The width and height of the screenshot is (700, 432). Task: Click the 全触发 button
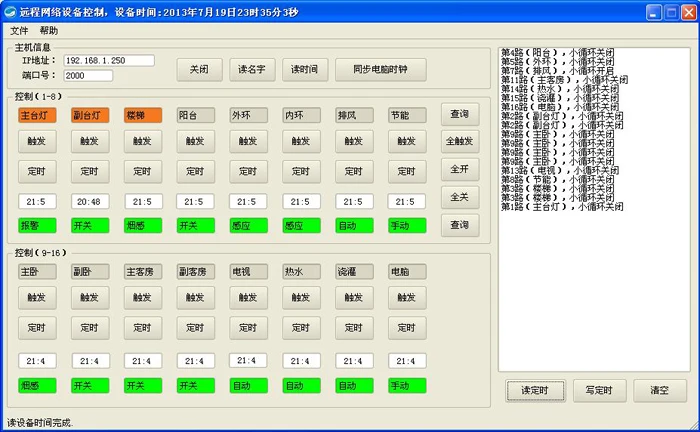(x=460, y=141)
